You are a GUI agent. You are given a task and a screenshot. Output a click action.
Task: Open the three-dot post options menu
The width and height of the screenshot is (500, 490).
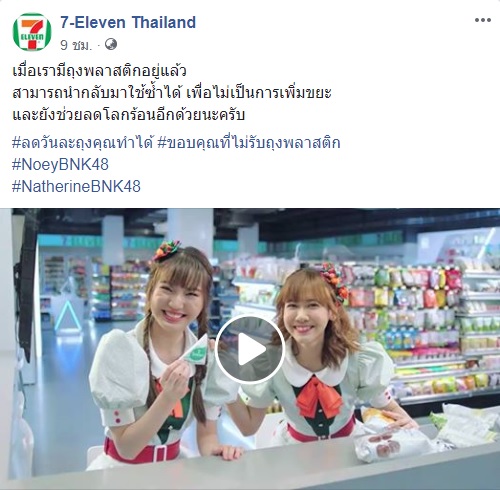pos(483,20)
